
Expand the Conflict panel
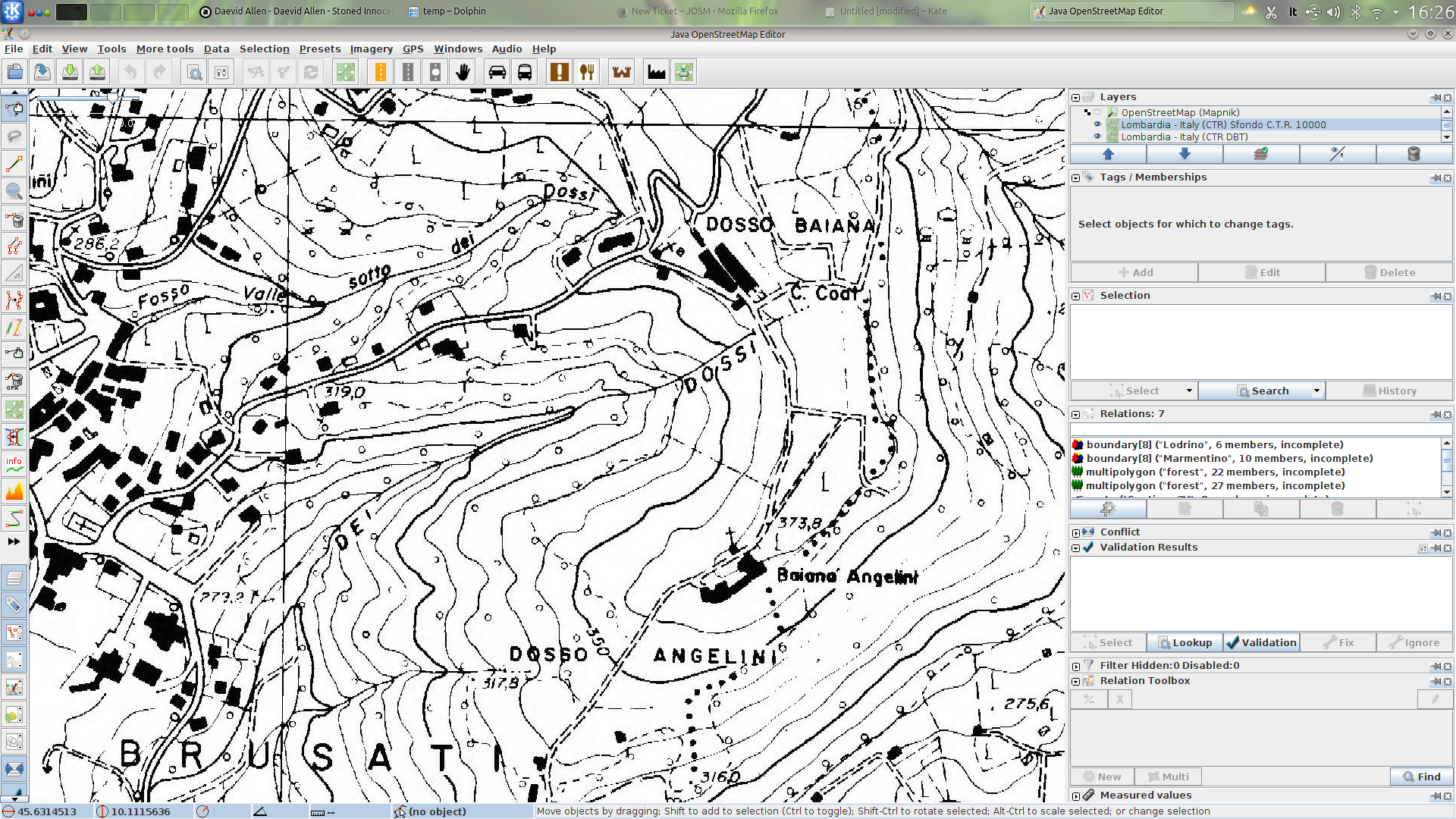pos(1075,532)
